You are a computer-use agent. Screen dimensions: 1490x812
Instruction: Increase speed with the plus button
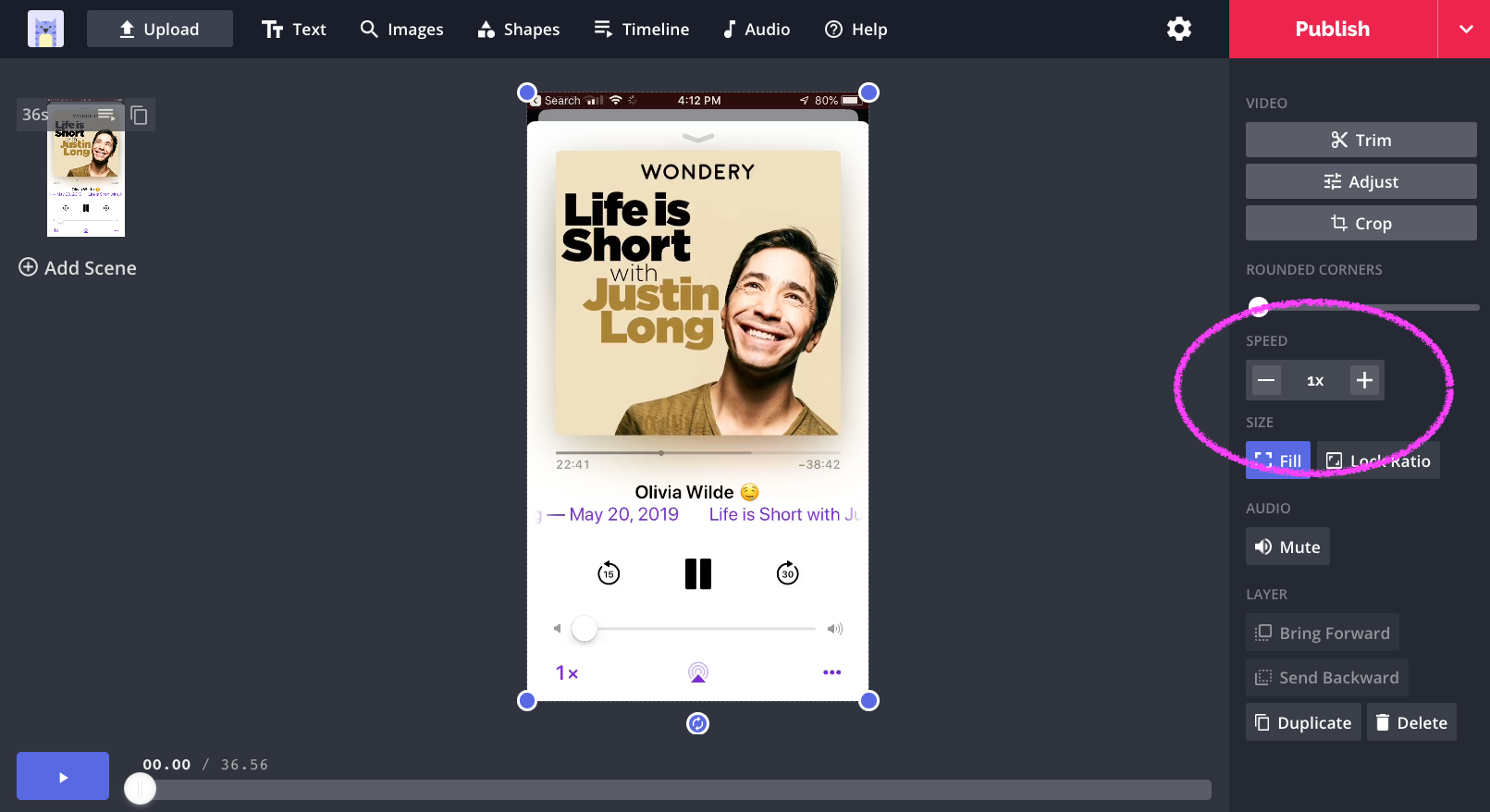coord(1364,380)
